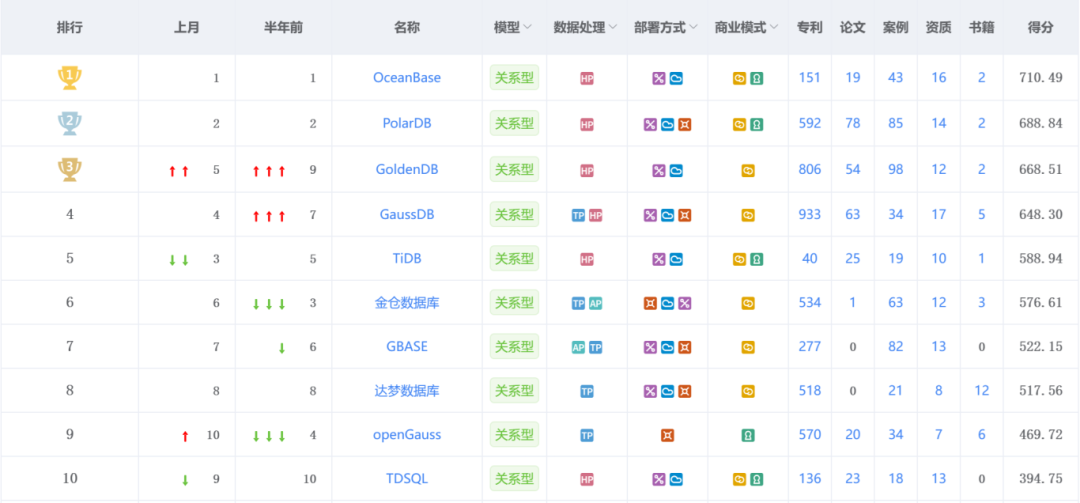Image resolution: width=1080 pixels, height=503 pixels.
Task: Click the 排行 column header
Action: [70, 28]
